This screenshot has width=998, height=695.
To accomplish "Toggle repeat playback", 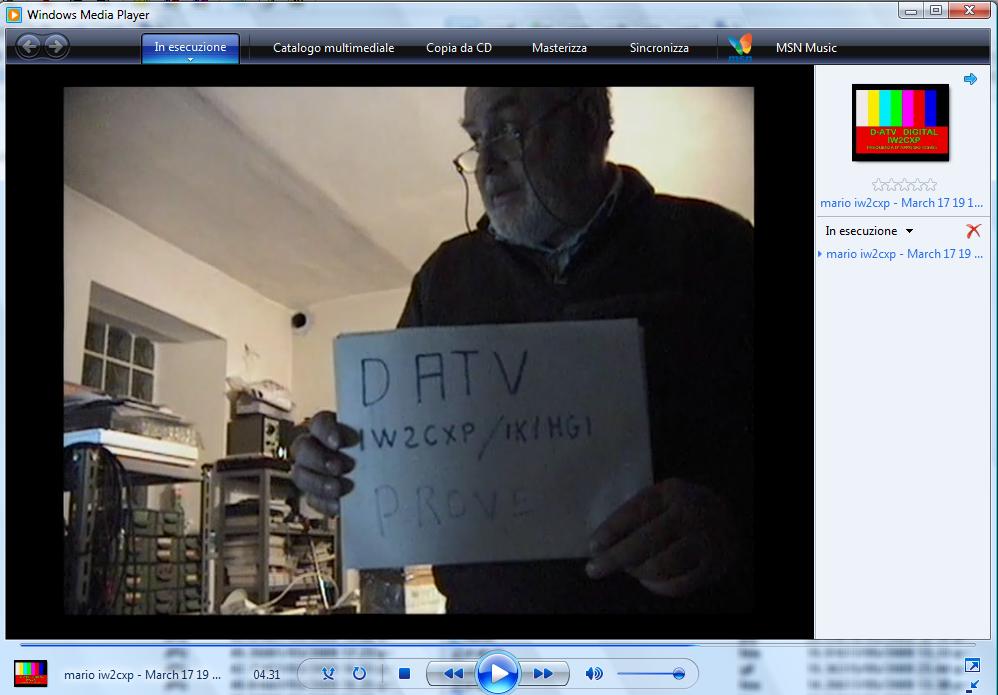I will point(360,673).
